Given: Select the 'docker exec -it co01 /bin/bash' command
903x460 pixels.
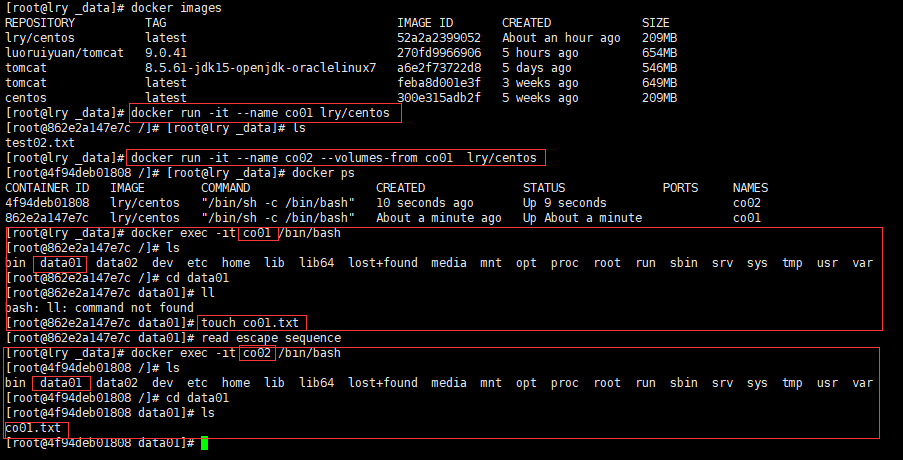Looking at the screenshot, I should pyautogui.click(x=236, y=233).
